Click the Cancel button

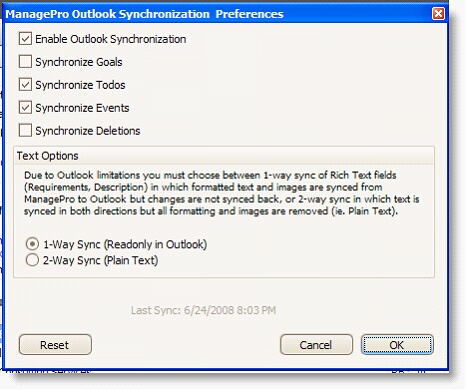pyautogui.click(x=316, y=345)
